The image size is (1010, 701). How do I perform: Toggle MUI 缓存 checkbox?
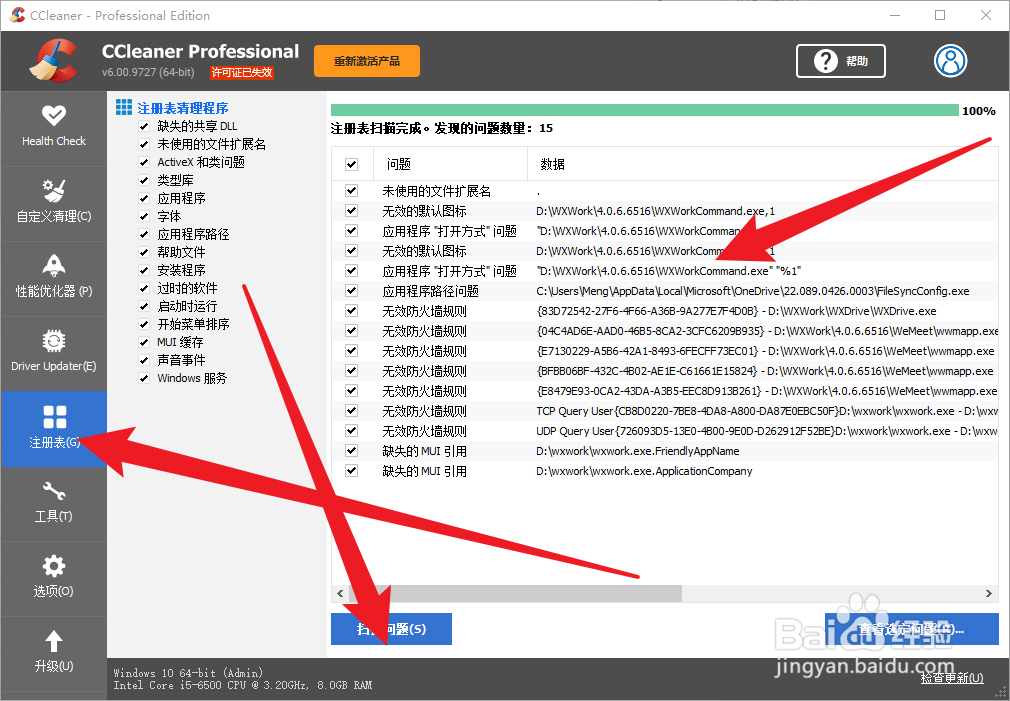pyautogui.click(x=144, y=342)
